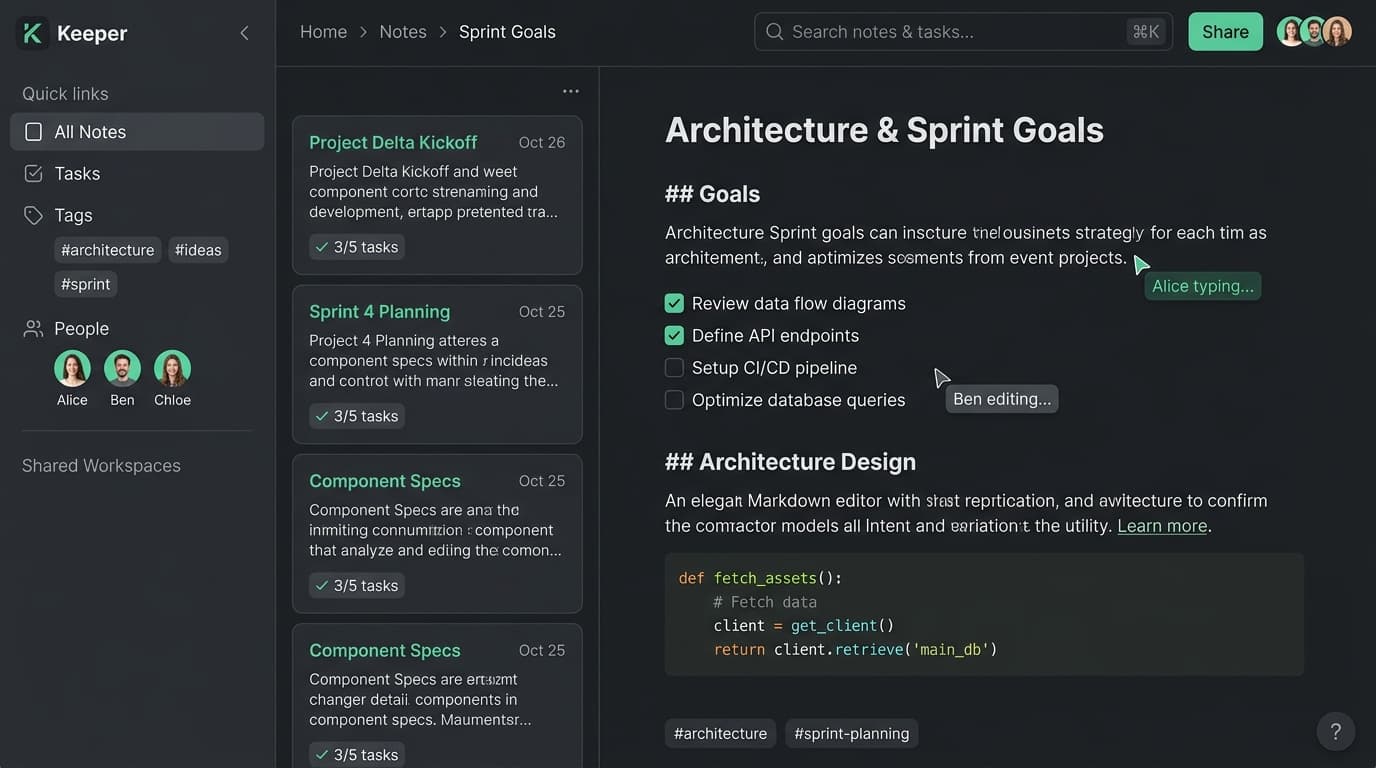Uncheck Review data flow diagrams
This screenshot has height=768, width=1376.
(x=674, y=303)
